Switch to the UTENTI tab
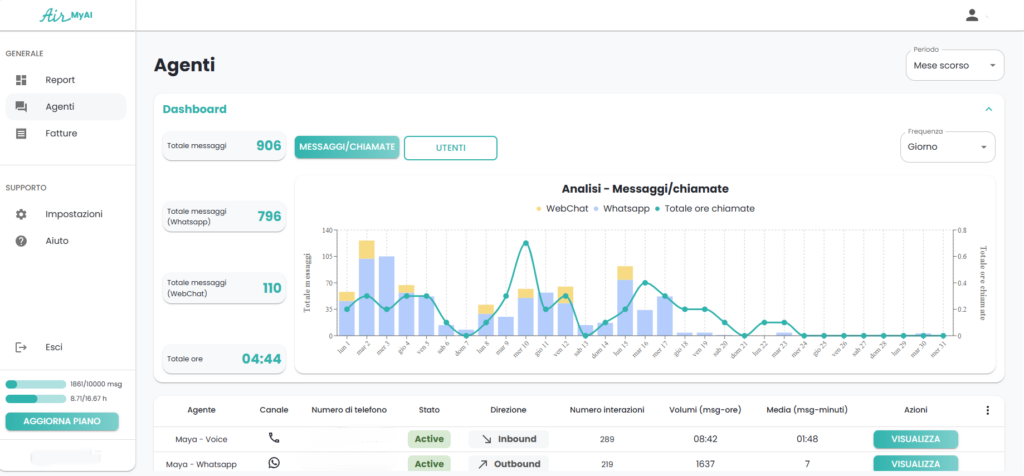This screenshot has width=1024, height=476. (450, 148)
